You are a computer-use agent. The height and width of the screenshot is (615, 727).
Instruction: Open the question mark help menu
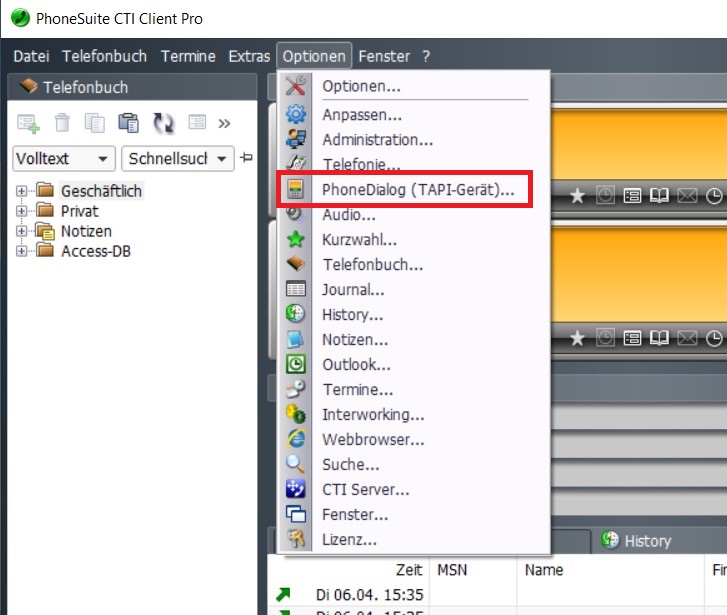click(x=426, y=56)
